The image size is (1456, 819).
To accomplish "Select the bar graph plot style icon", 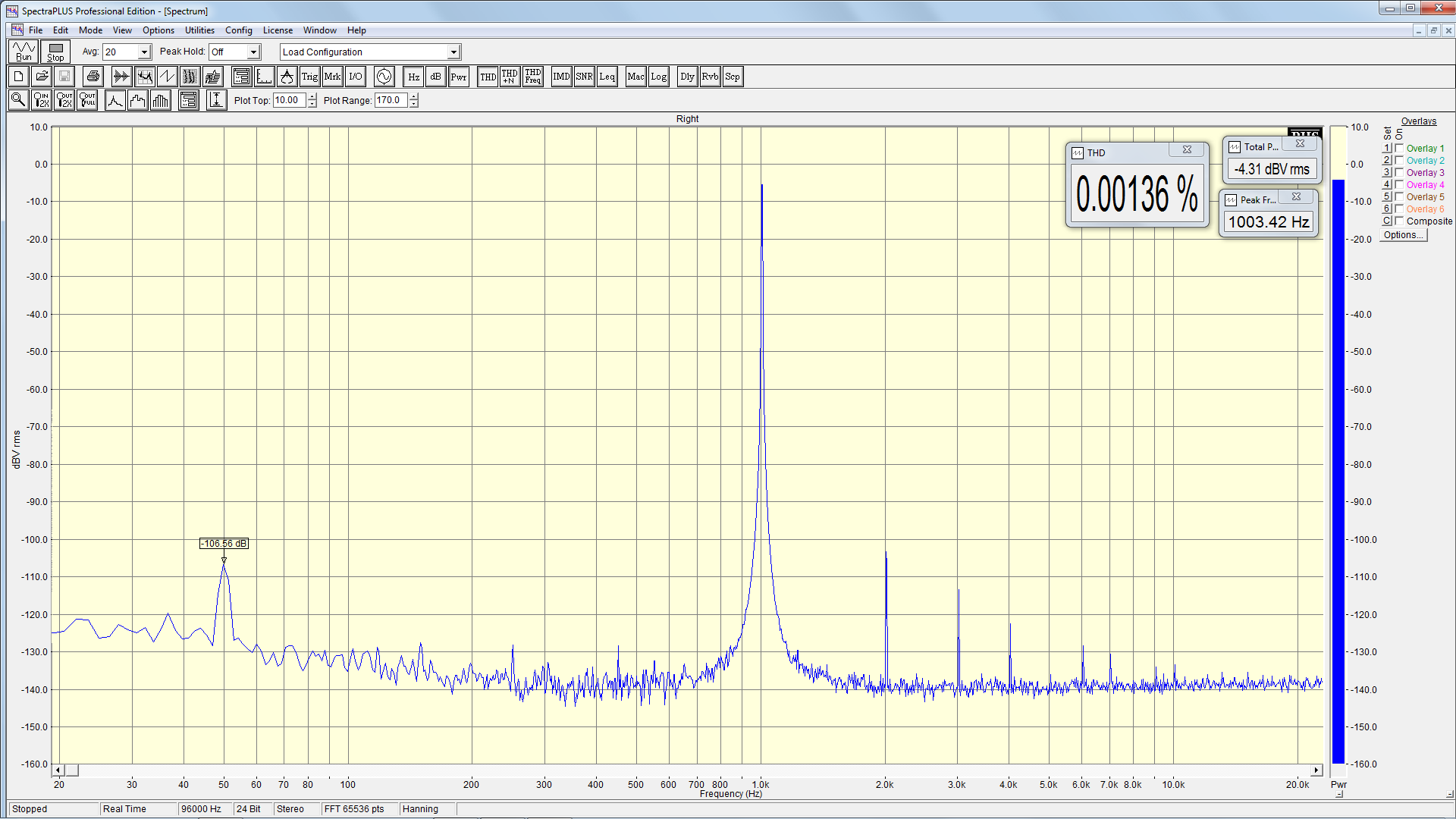I will (161, 100).
